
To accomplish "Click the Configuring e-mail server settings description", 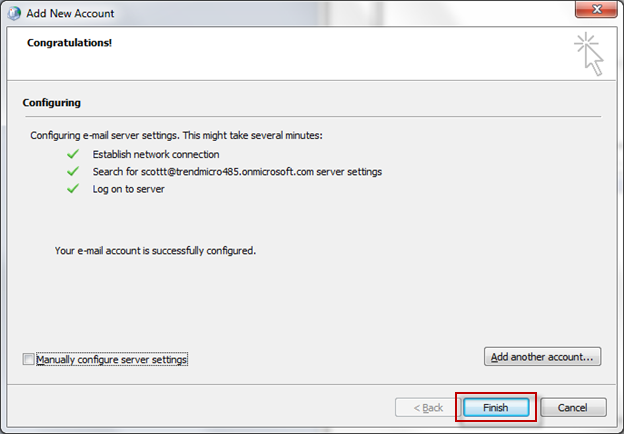I will coord(177,134).
